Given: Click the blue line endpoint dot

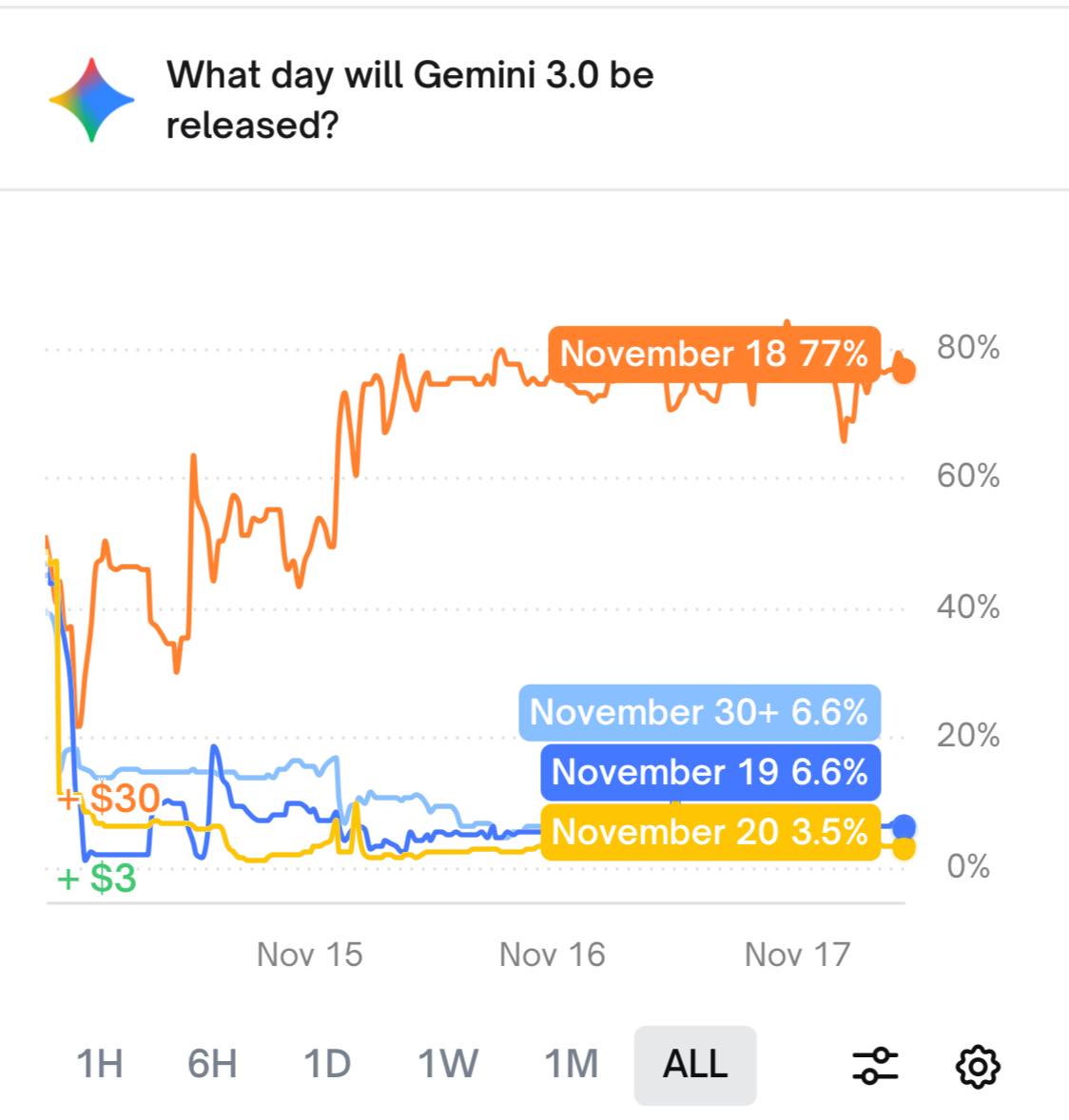Looking at the screenshot, I should [904, 826].
